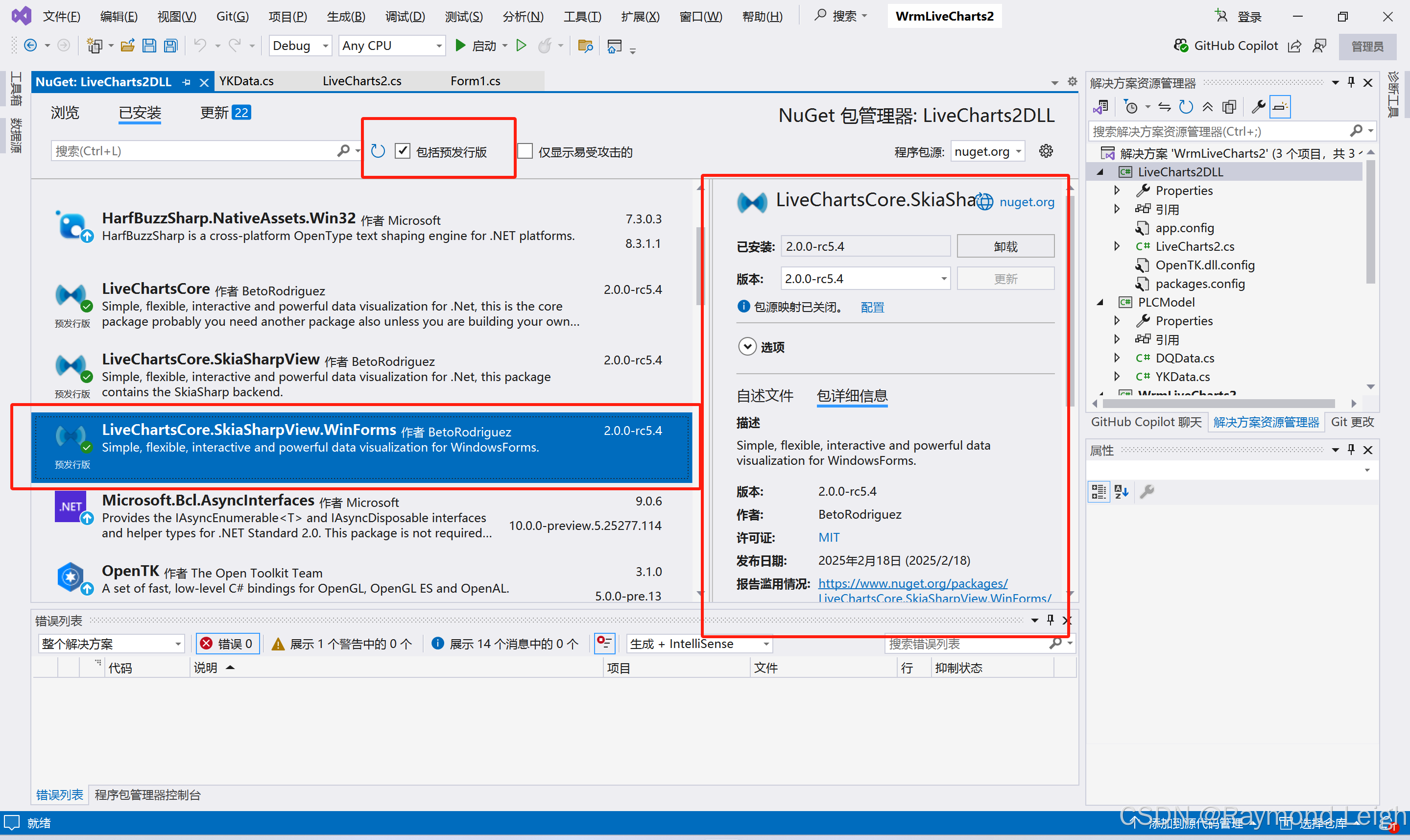
Task: Click the 配置 link
Action: coord(872,307)
